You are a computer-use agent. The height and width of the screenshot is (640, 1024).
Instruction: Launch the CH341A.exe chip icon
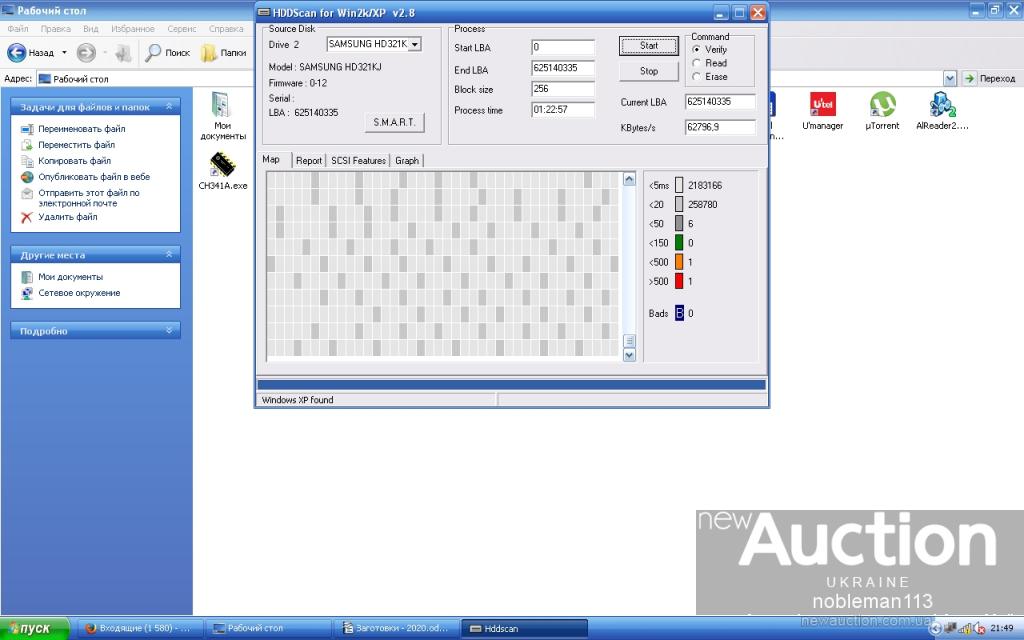coord(222,165)
